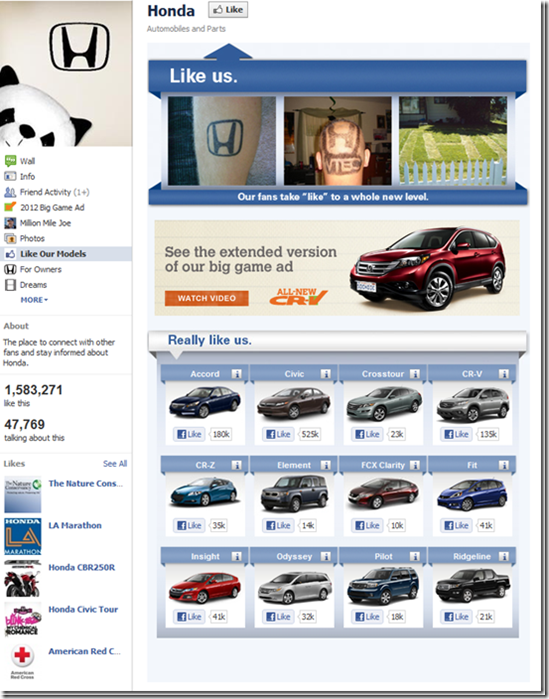Viewport: 549px width, 699px height.
Task: Click the info icon on the Pilot card
Action: click(x=414, y=556)
